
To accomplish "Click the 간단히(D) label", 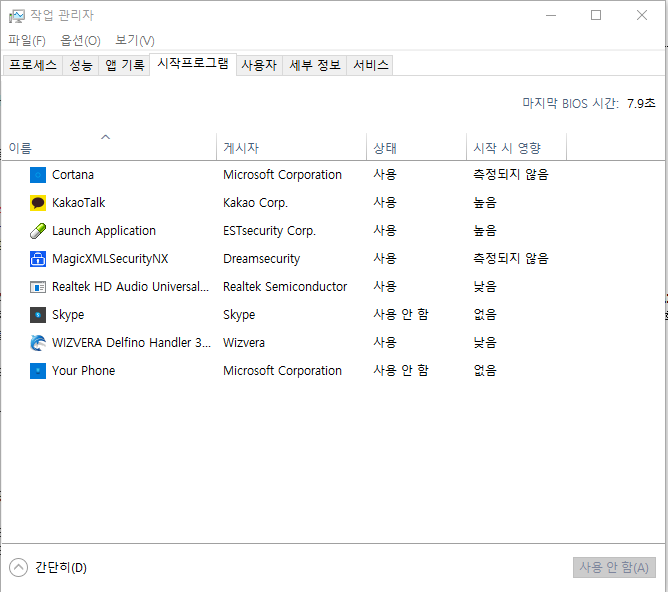I will [x=61, y=568].
